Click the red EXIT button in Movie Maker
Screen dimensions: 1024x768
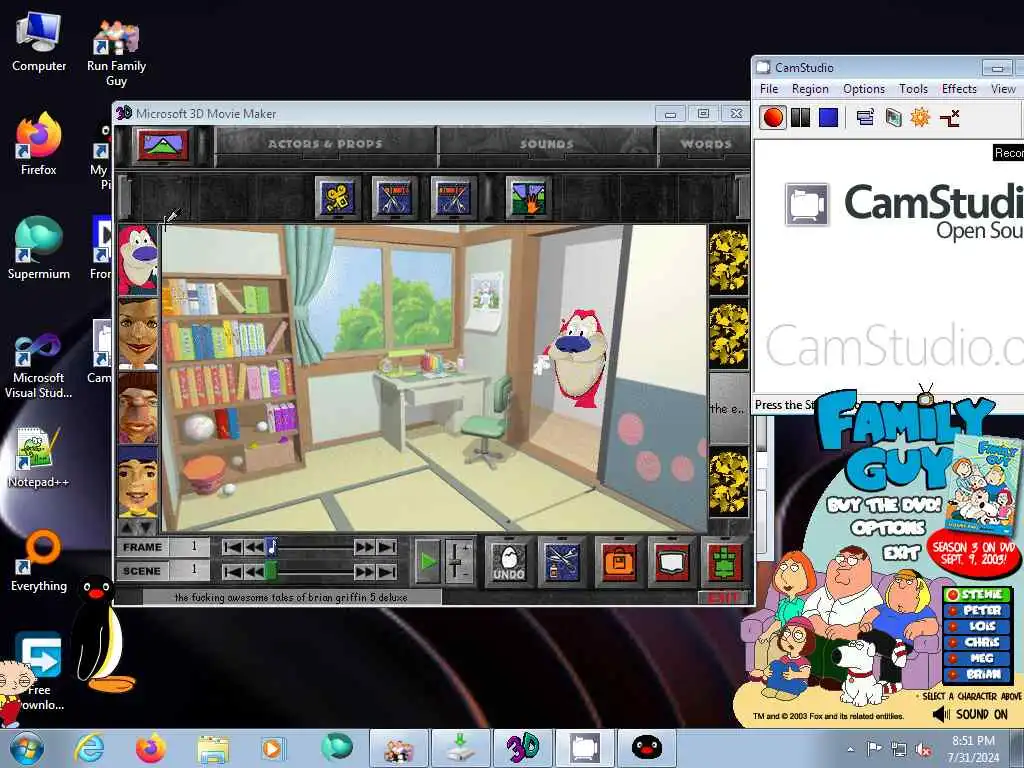[x=722, y=598]
